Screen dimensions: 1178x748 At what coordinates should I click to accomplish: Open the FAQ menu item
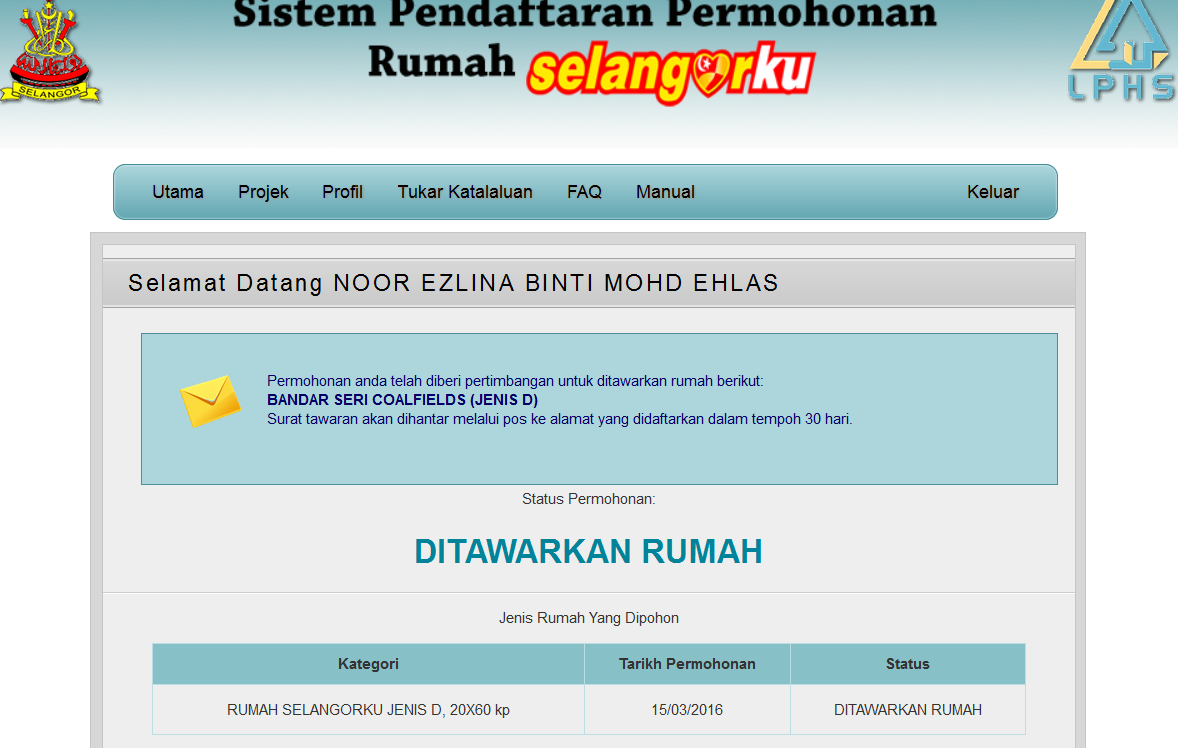[x=584, y=192]
